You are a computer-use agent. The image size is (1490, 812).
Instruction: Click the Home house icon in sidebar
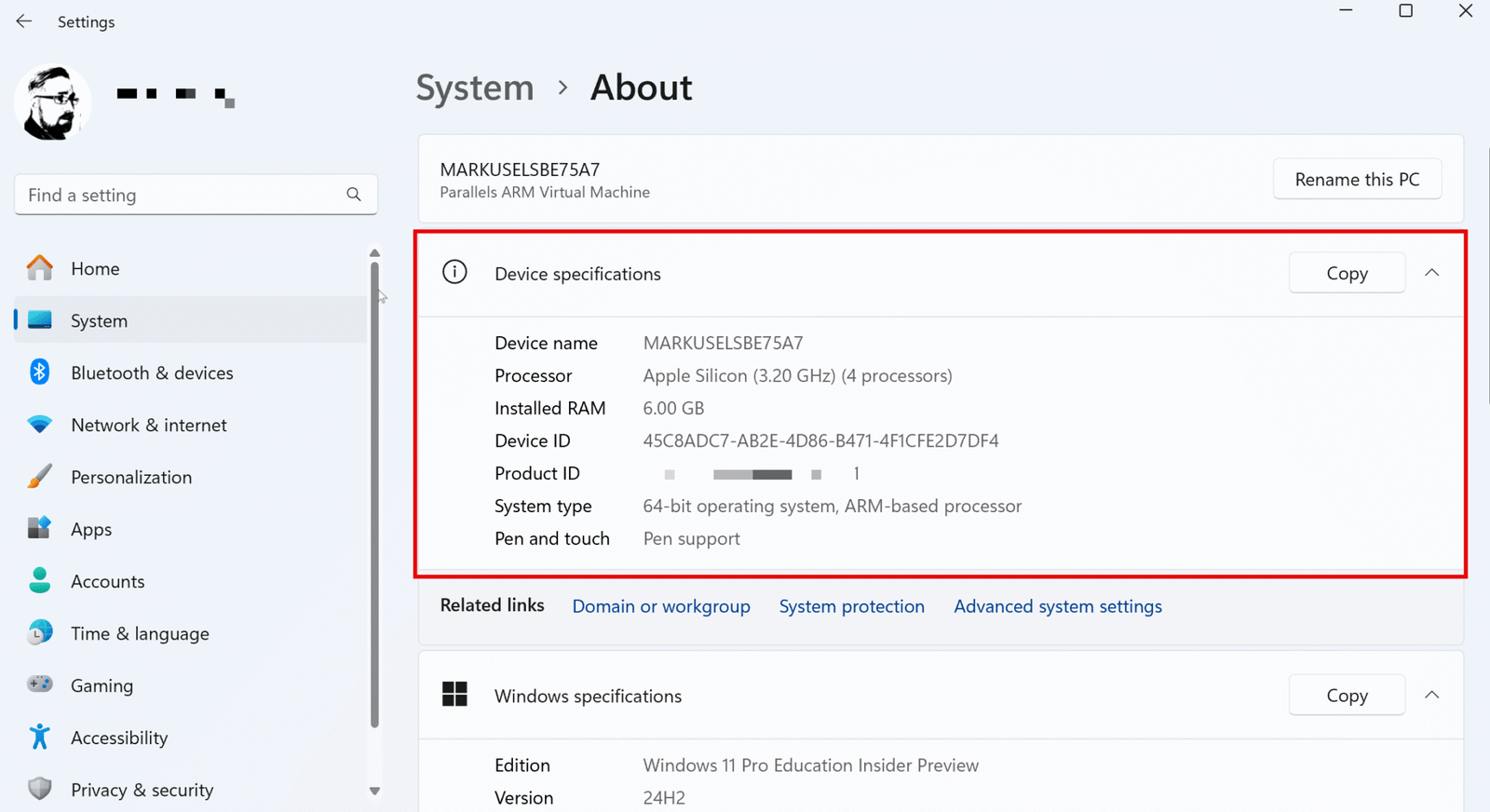coord(40,268)
